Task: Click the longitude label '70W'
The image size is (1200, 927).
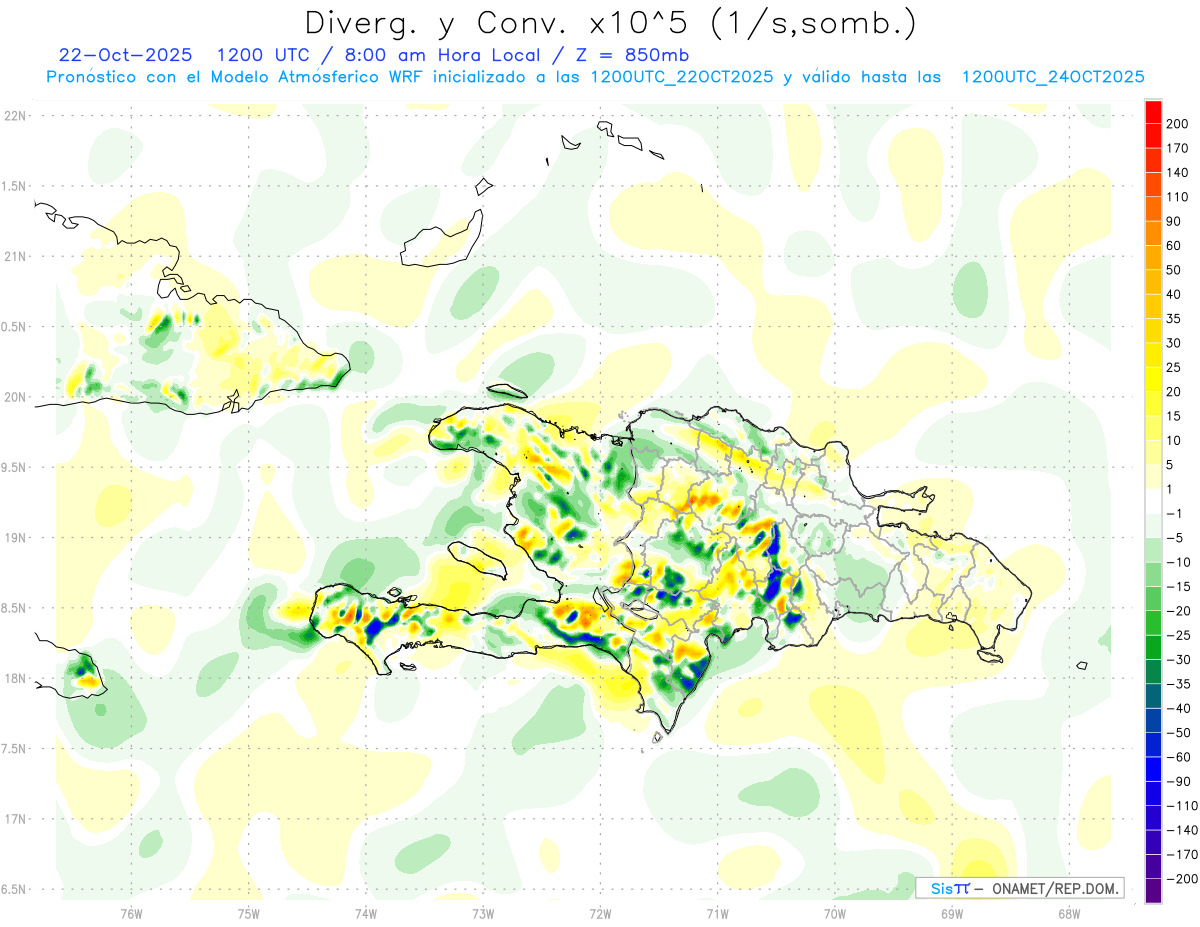Action: coord(835,913)
